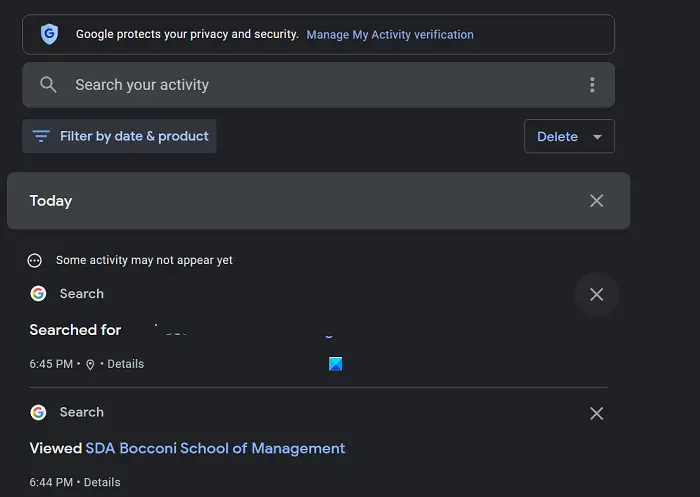Image resolution: width=700 pixels, height=497 pixels.
Task: Click the Google logo of 6:44 PM entry
Action: coord(38,412)
